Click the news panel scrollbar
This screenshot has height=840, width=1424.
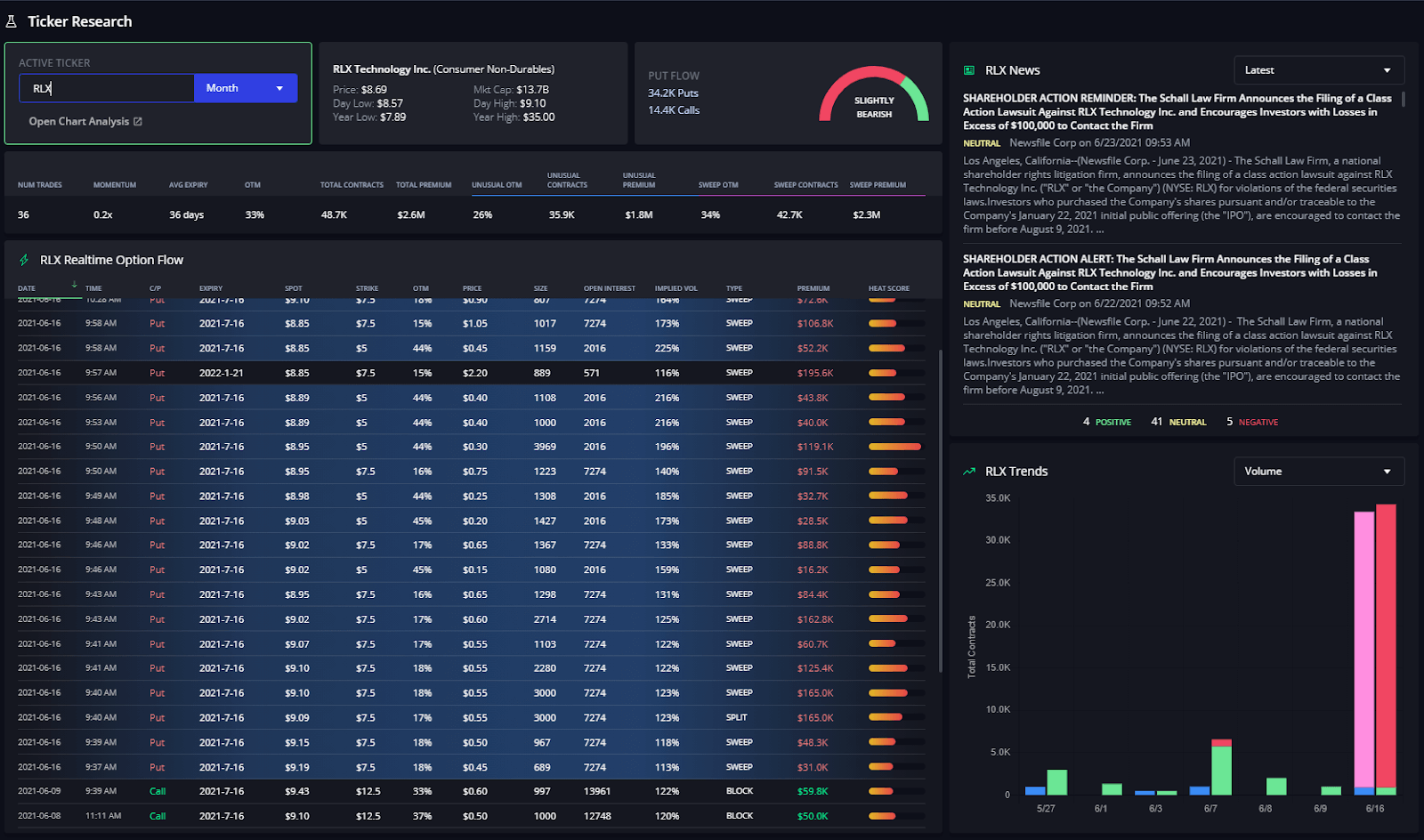(1404, 99)
